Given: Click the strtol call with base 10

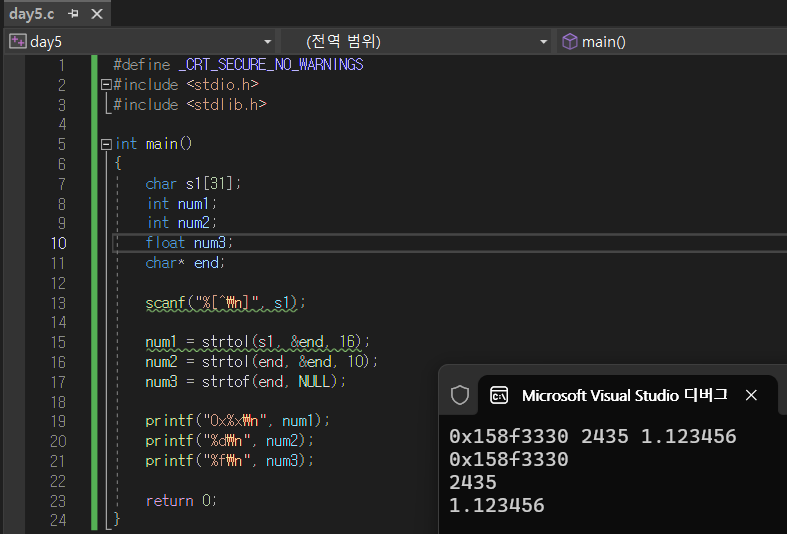Looking at the screenshot, I should click(x=290, y=362).
